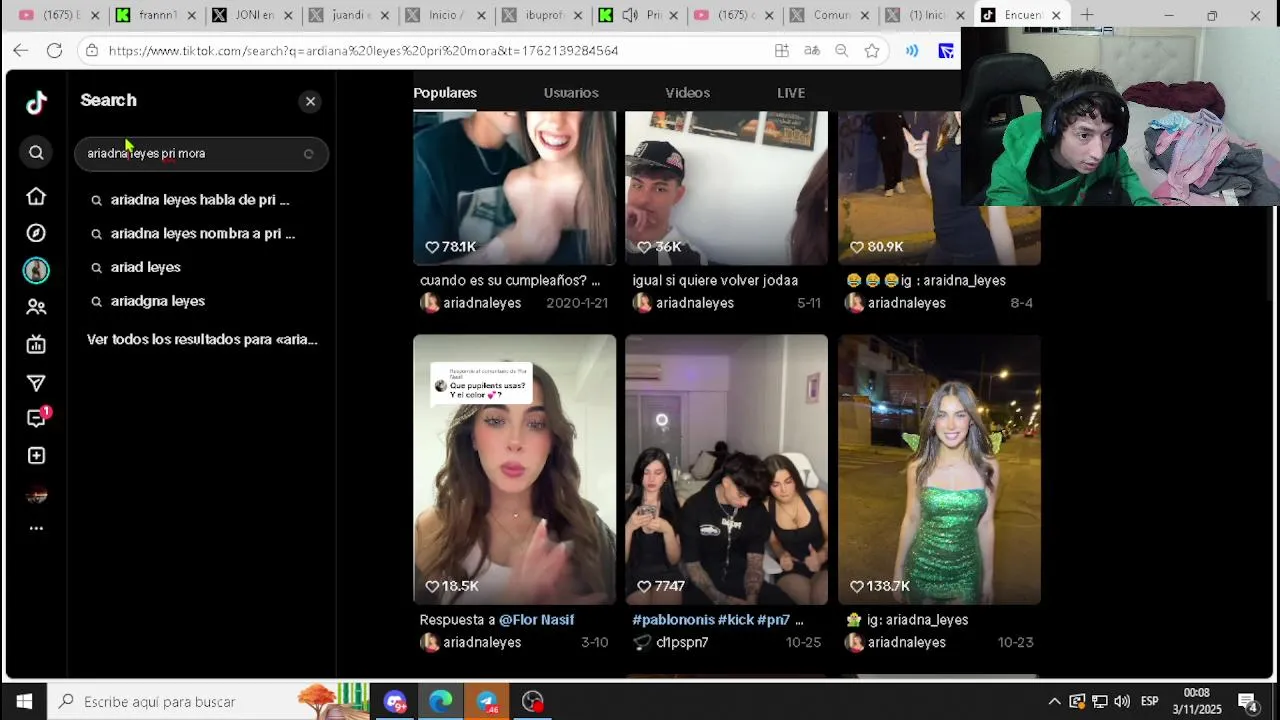Viewport: 1280px width, 720px height.
Task: Click caption 'ig : araidna_leyes'
Action: (x=926, y=281)
